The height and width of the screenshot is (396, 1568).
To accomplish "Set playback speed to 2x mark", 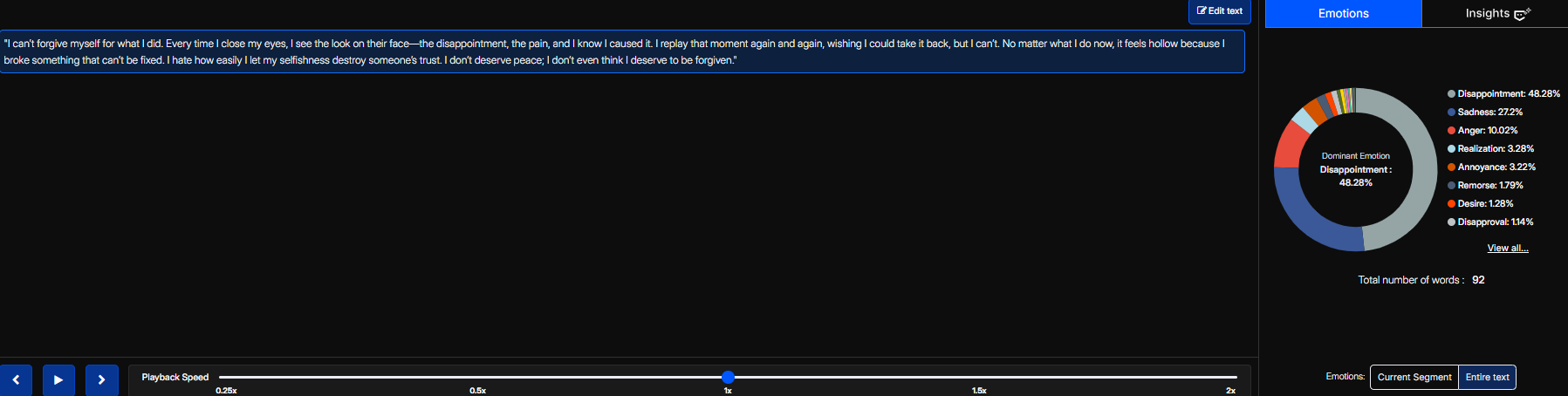I will coord(1230,390).
